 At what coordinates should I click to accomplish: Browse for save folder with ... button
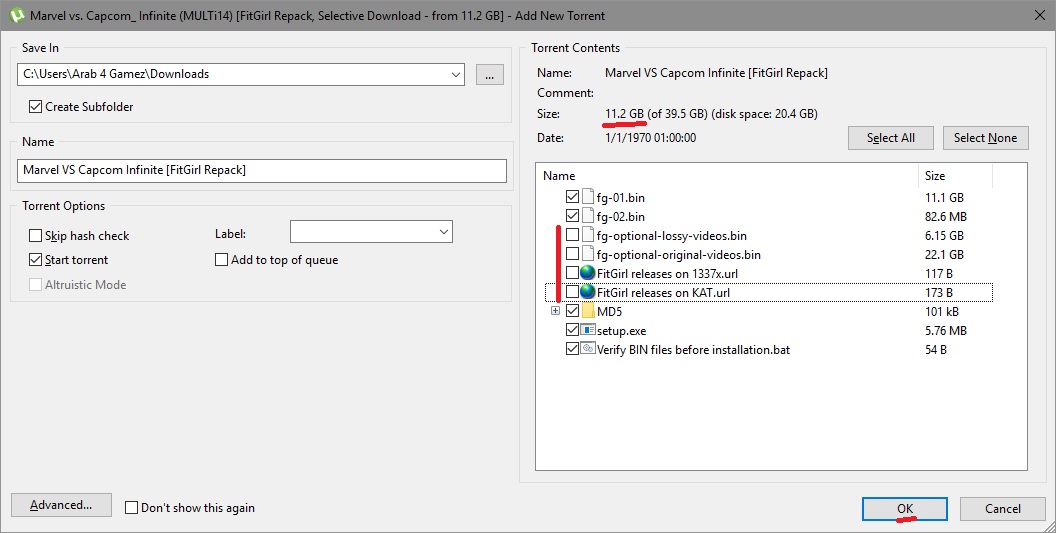click(490, 74)
